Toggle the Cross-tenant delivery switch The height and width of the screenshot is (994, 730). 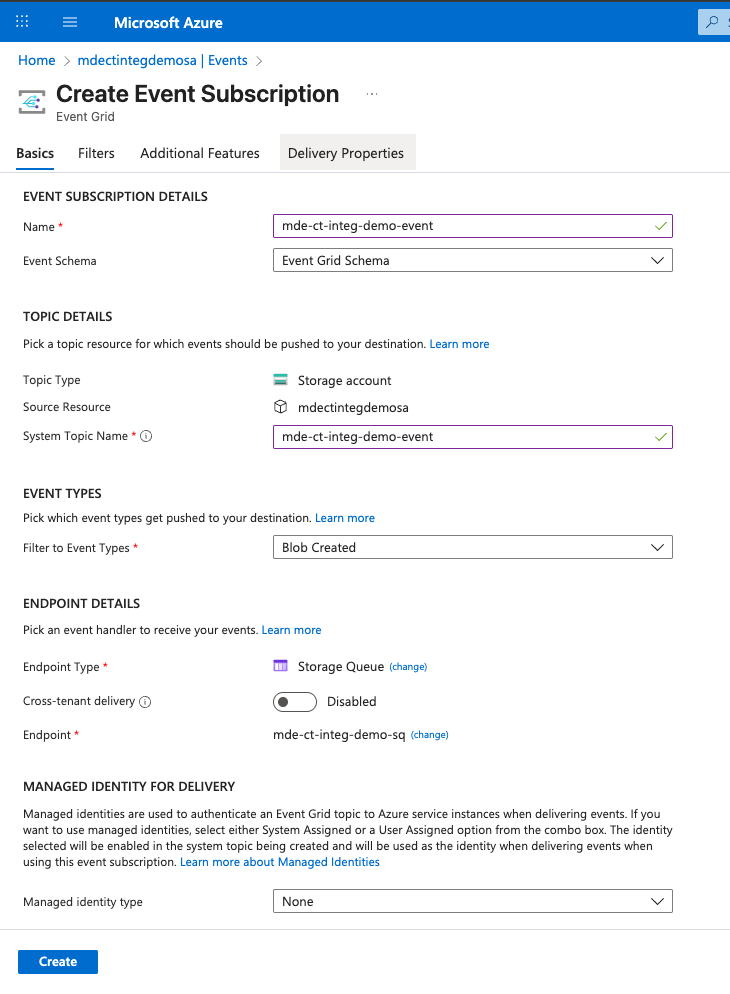pyautogui.click(x=294, y=702)
